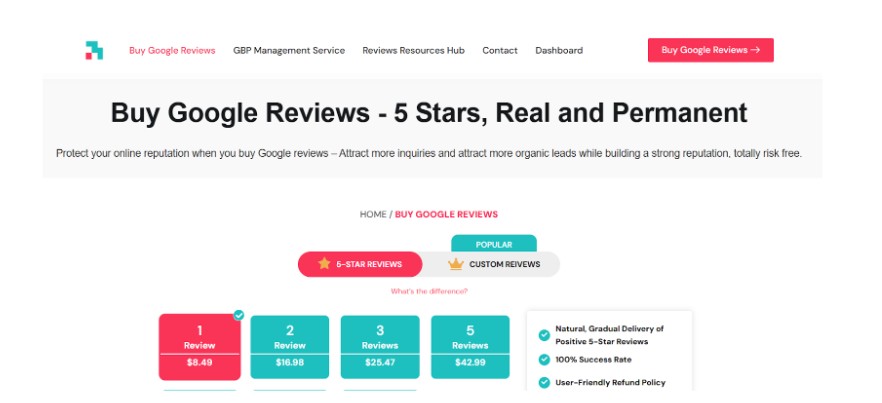
Task: Select the 1 Review $8.49 package
Action: click(x=199, y=346)
